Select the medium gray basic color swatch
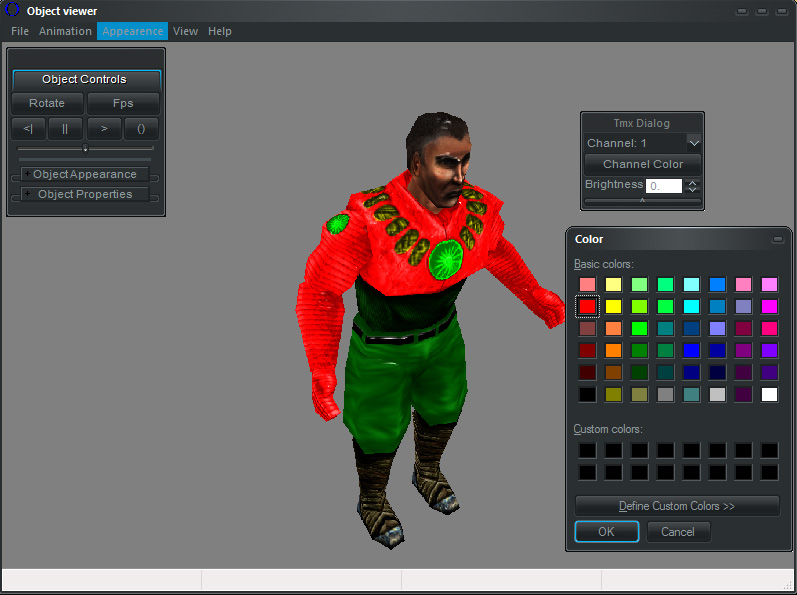 (x=665, y=394)
